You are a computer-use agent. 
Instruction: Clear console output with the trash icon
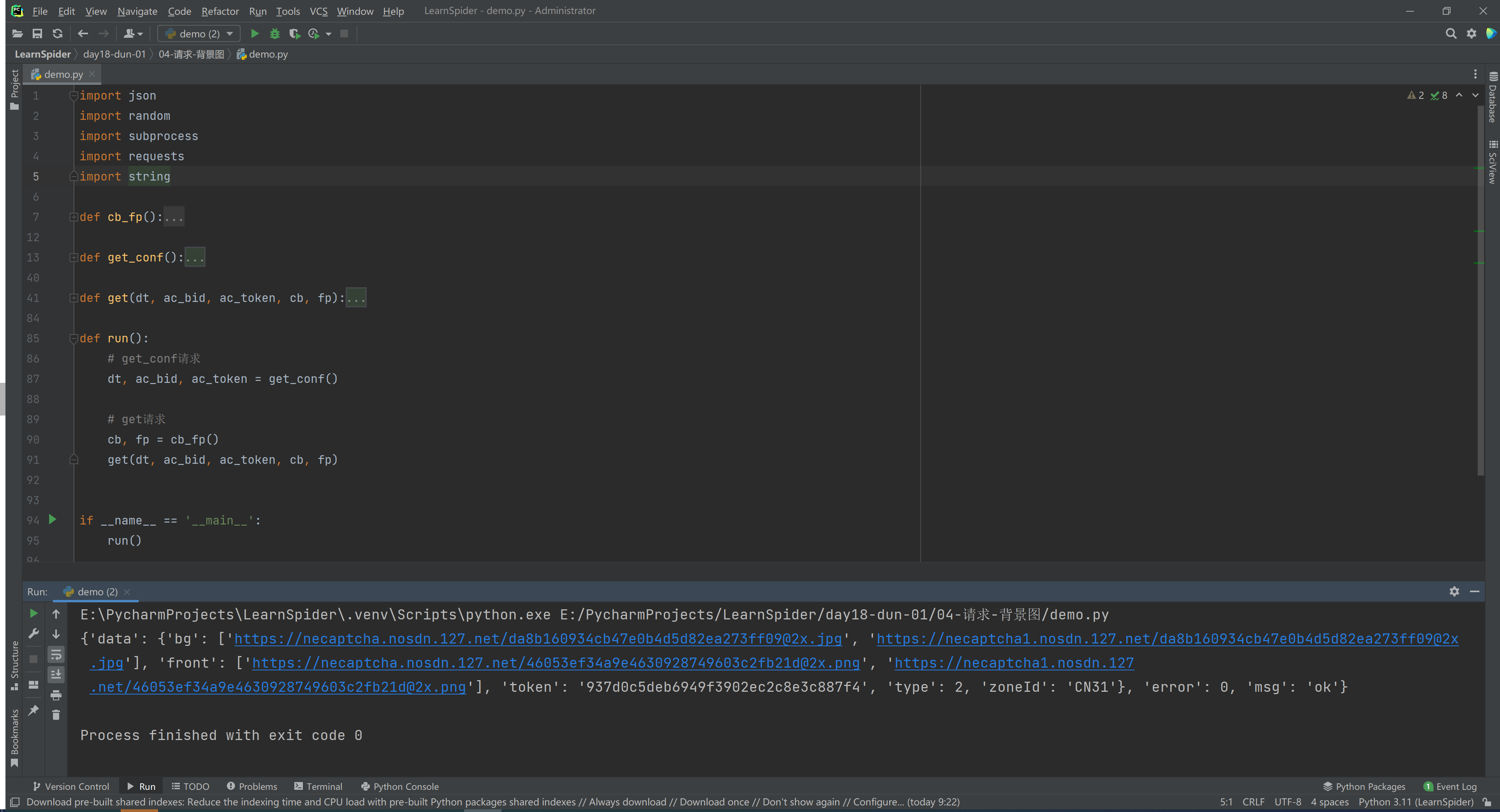coord(56,715)
